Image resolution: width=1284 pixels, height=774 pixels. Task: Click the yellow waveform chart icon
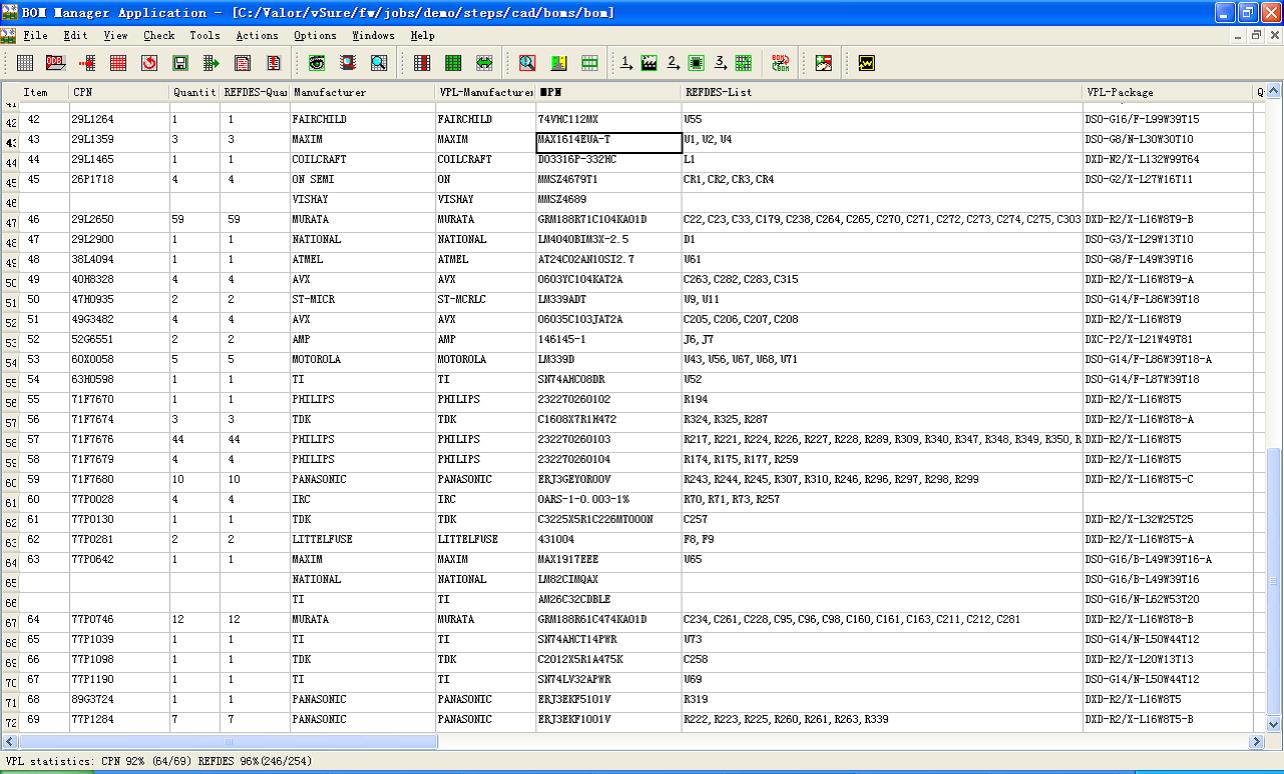coord(866,63)
